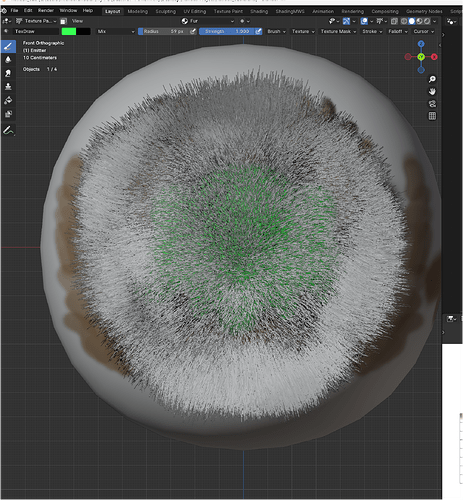The image size is (463, 500).
Task: Toggle radius pressure sensitivity icon
Action: coord(193,31)
